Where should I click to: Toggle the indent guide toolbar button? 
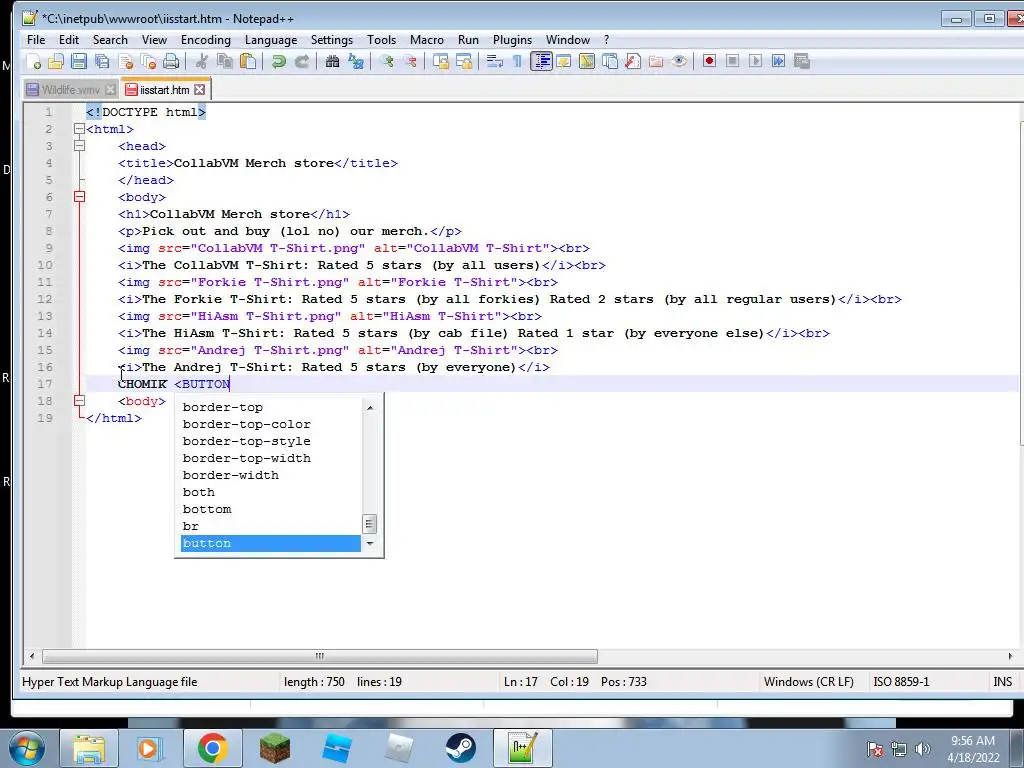(x=541, y=61)
